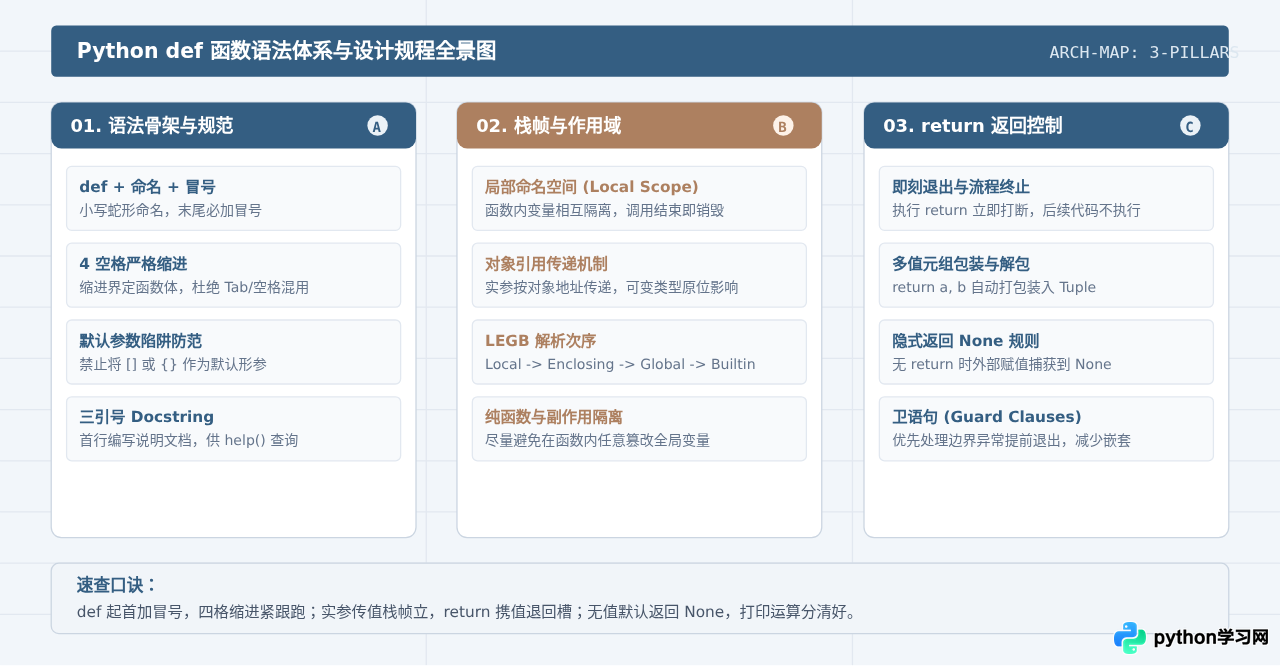Select the "局部命名空间 (Local Scope)" title

pos(591,187)
